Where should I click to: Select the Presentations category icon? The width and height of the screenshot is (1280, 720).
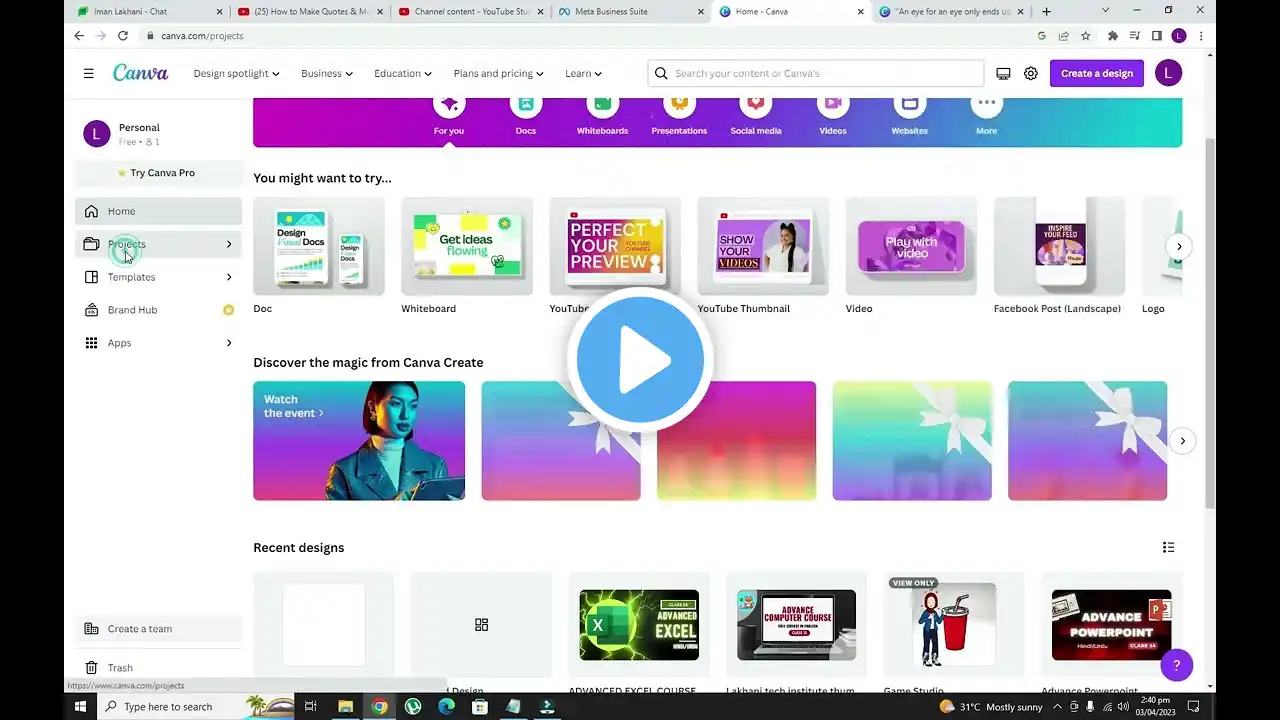pyautogui.click(x=679, y=104)
